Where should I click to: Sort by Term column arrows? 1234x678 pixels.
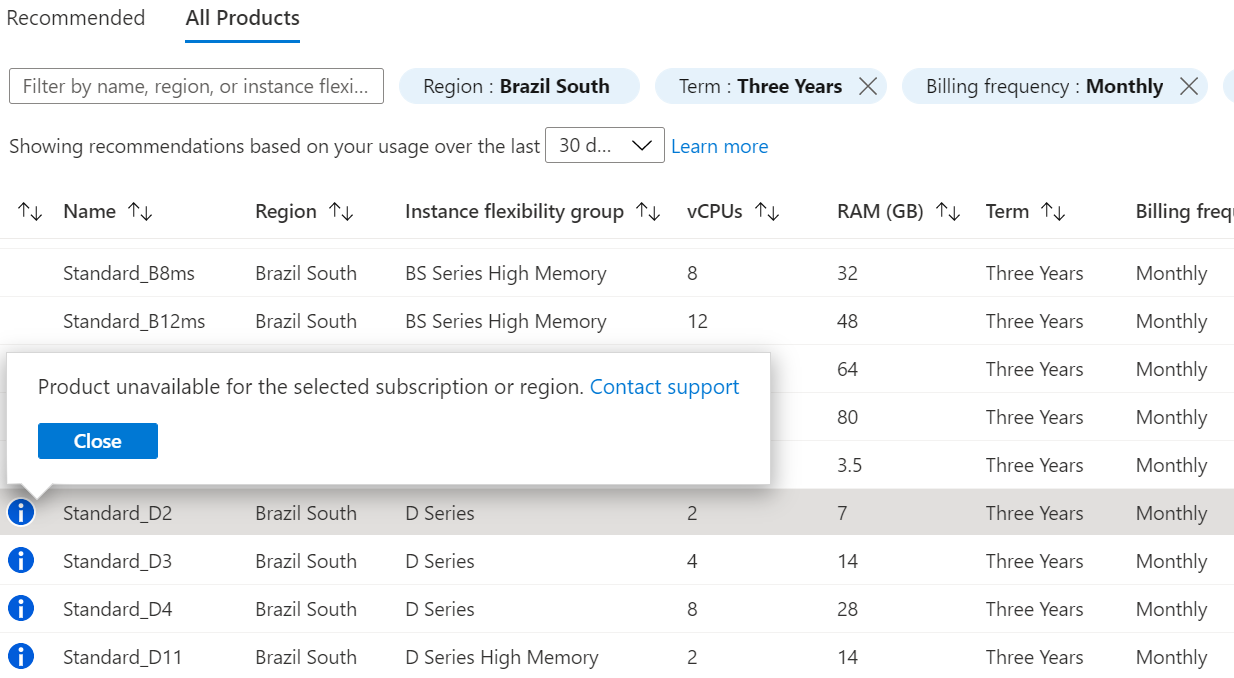point(1053,212)
